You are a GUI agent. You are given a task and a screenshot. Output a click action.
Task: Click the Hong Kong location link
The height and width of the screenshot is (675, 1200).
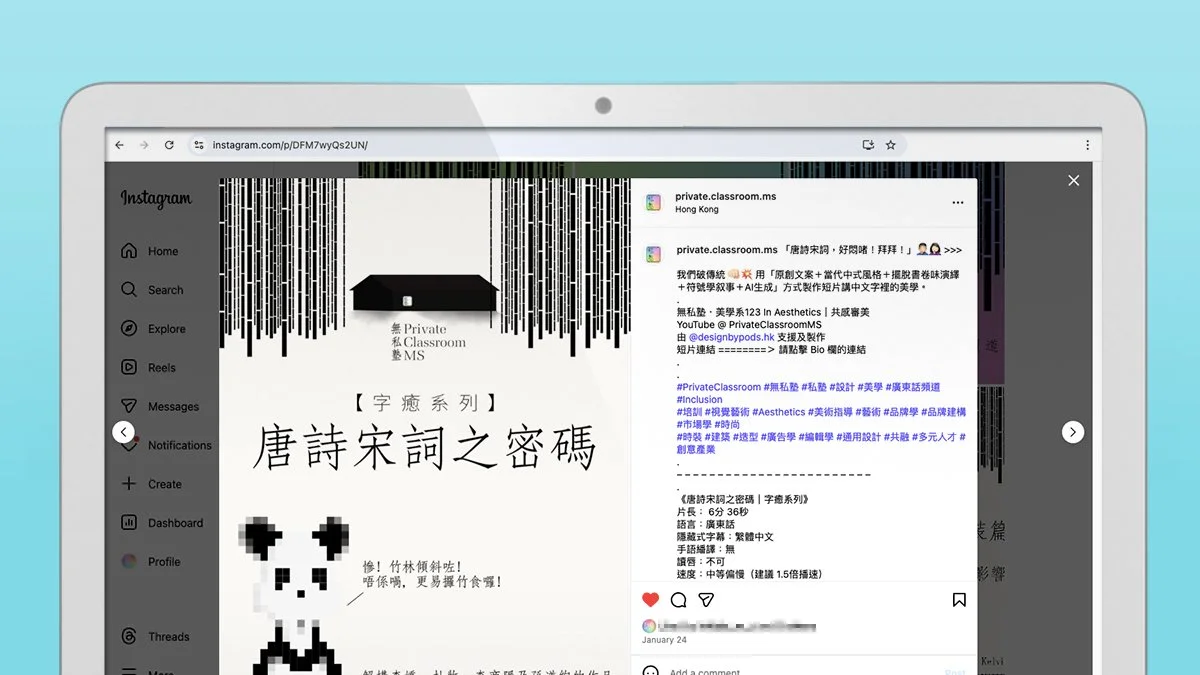[696, 210]
